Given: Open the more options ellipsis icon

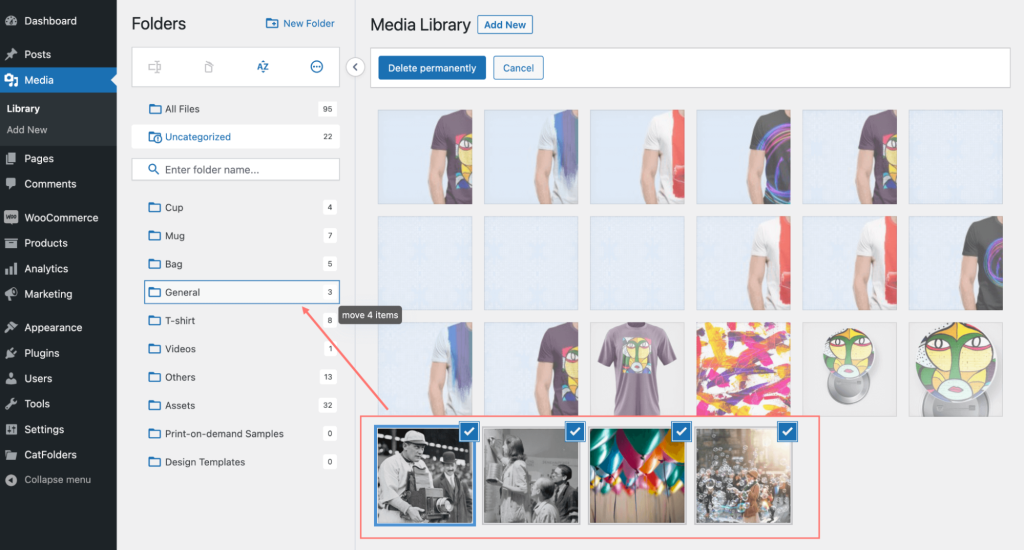Looking at the screenshot, I should 317,67.
